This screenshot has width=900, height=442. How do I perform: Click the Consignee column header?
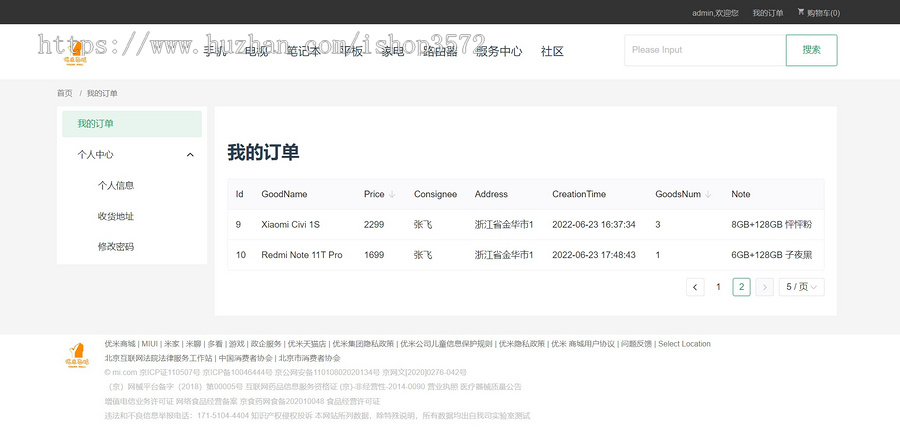(x=436, y=194)
